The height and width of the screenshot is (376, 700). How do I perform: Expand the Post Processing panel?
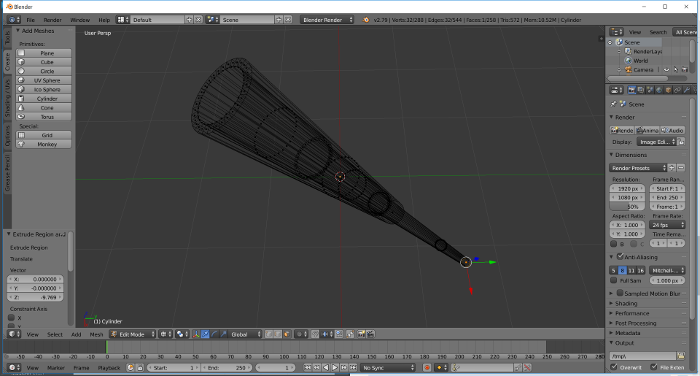click(x=635, y=323)
